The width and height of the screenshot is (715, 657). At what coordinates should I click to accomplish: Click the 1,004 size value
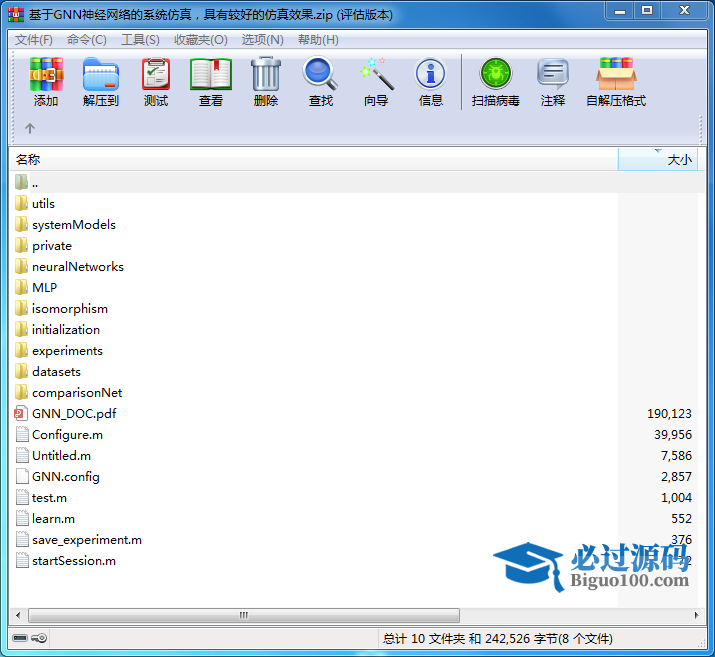point(676,498)
